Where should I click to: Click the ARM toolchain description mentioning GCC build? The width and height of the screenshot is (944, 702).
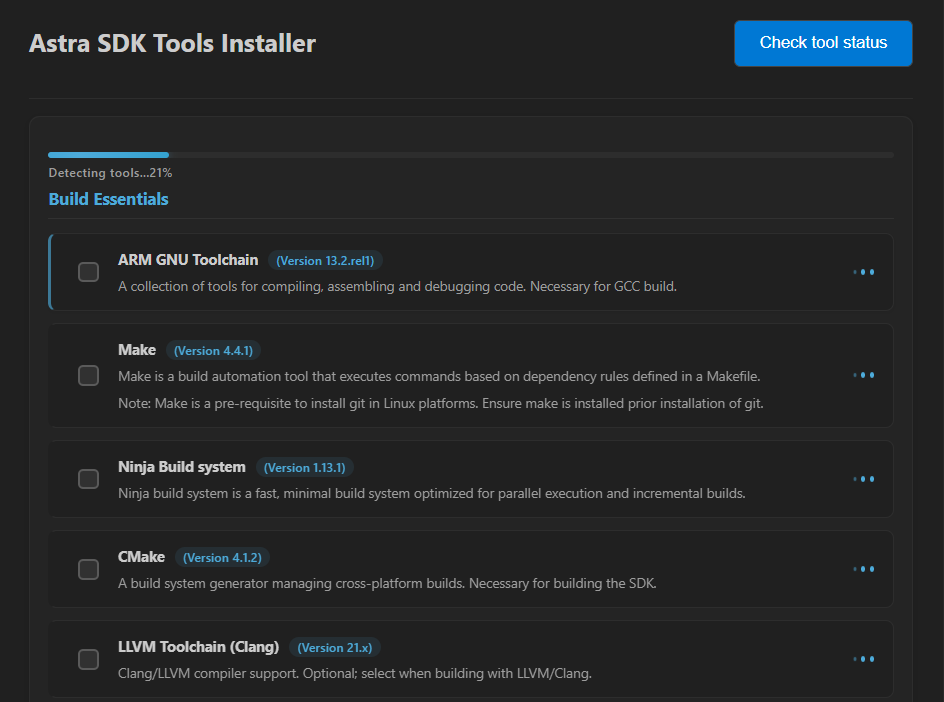(397, 287)
